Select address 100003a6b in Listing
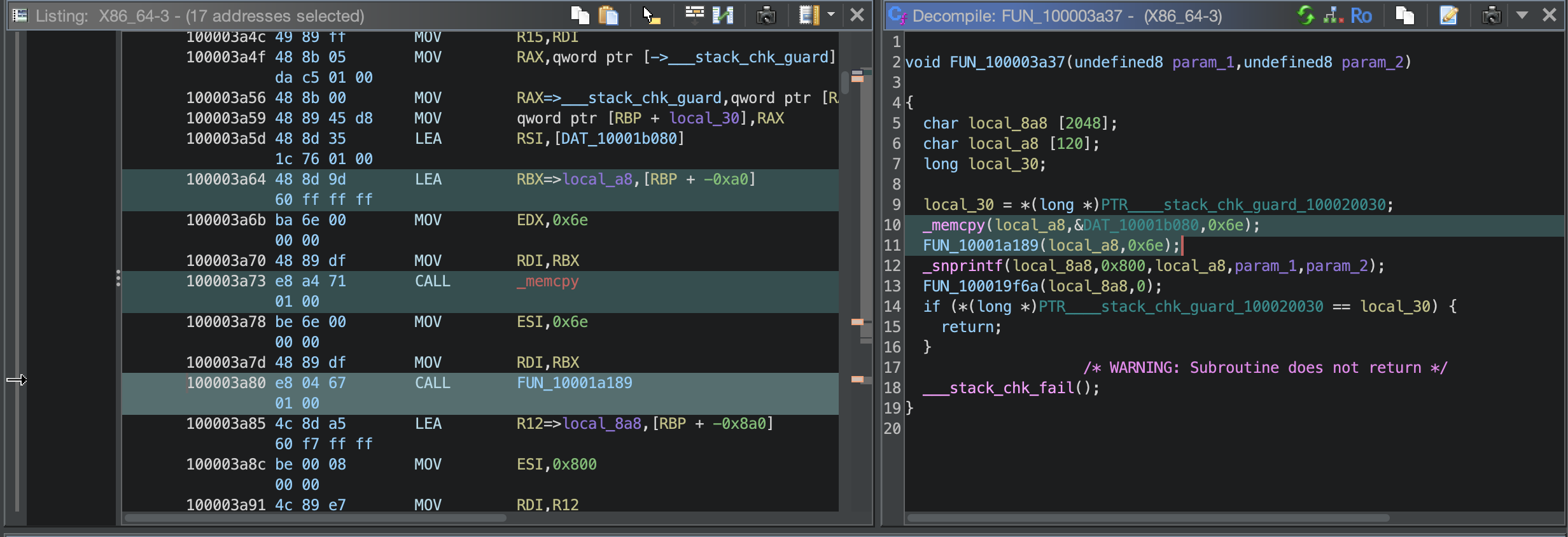Screen dimensions: 1568x537 pyautogui.click(x=226, y=220)
